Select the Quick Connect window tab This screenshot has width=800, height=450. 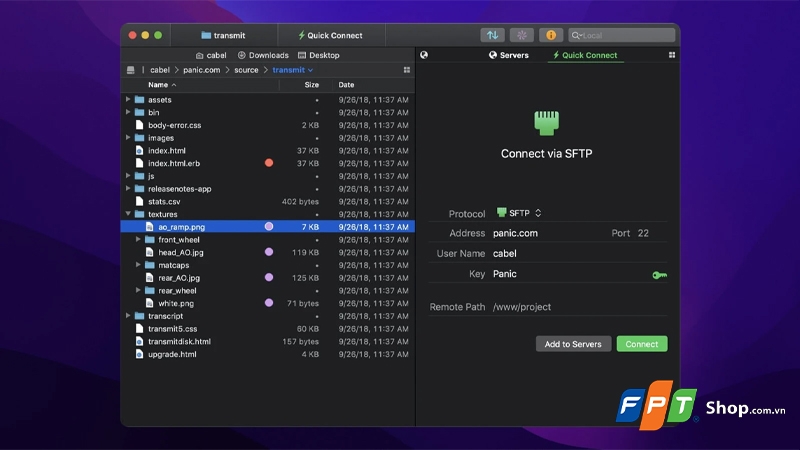pyautogui.click(x=331, y=35)
